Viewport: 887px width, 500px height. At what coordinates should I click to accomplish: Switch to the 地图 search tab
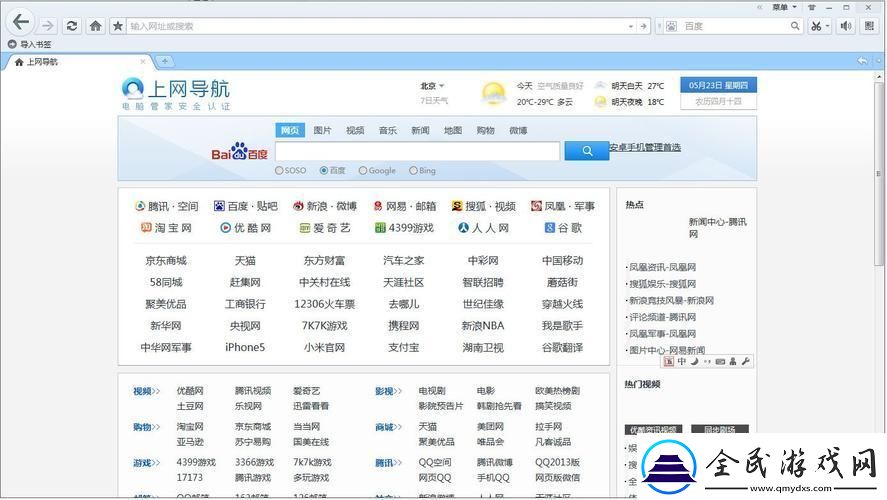point(453,130)
